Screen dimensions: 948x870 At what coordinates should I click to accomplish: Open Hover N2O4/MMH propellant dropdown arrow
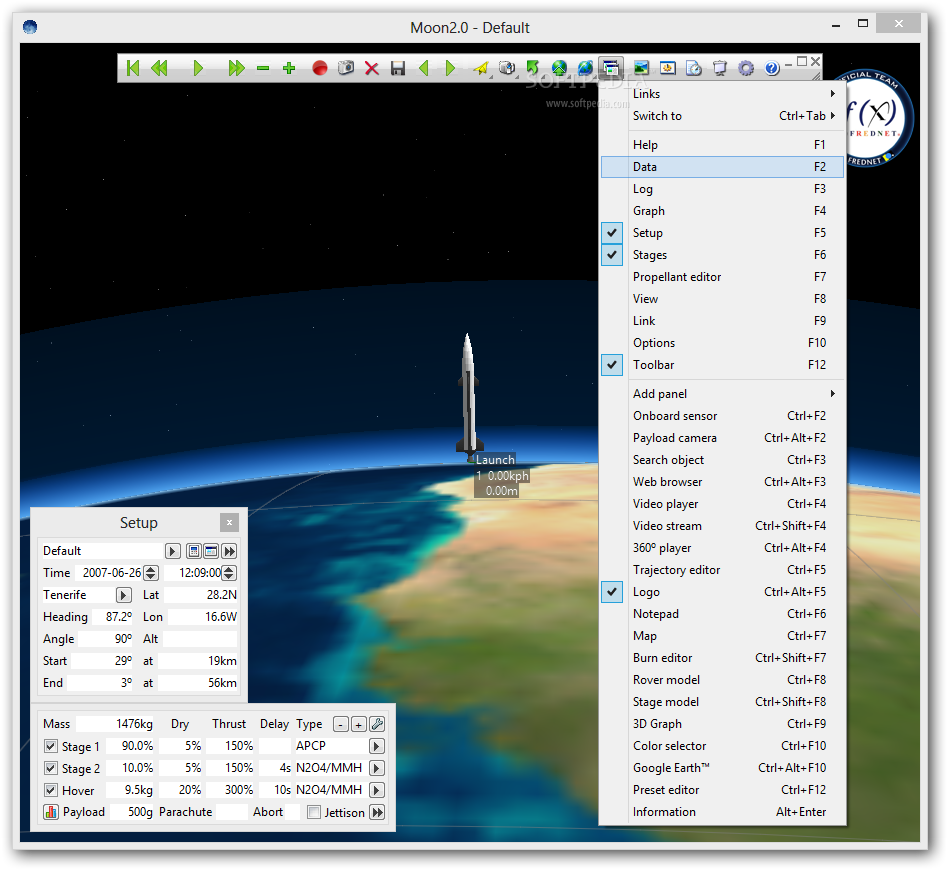click(377, 790)
